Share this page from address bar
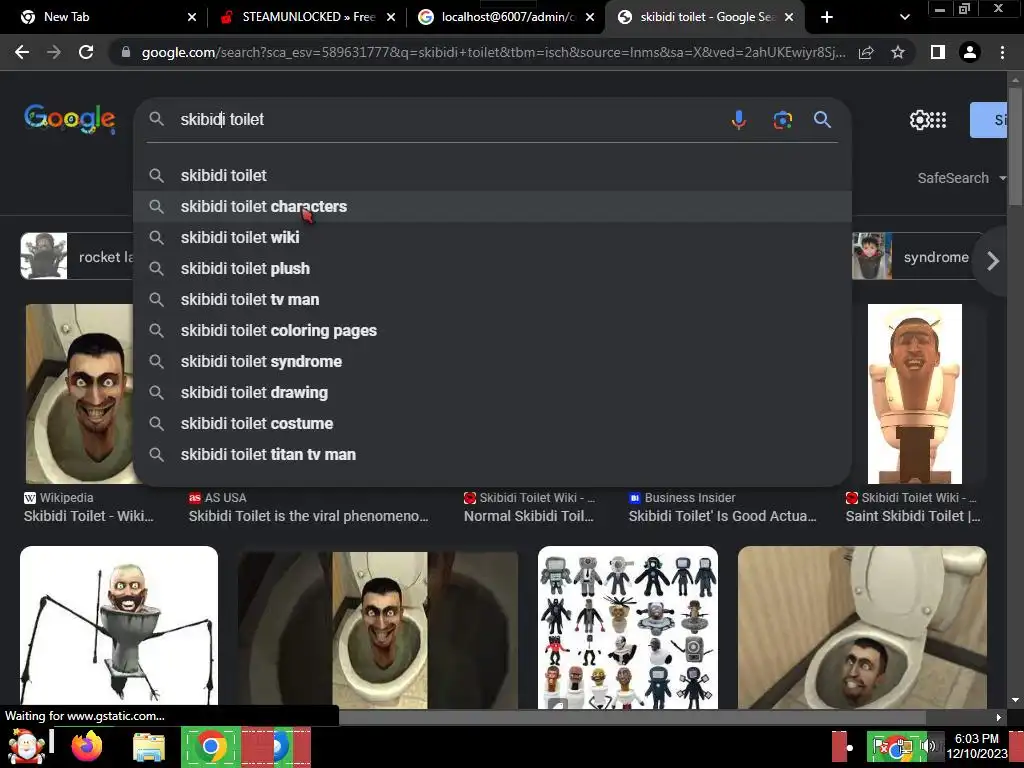Screen dimensions: 1024x768 pyautogui.click(x=866, y=52)
